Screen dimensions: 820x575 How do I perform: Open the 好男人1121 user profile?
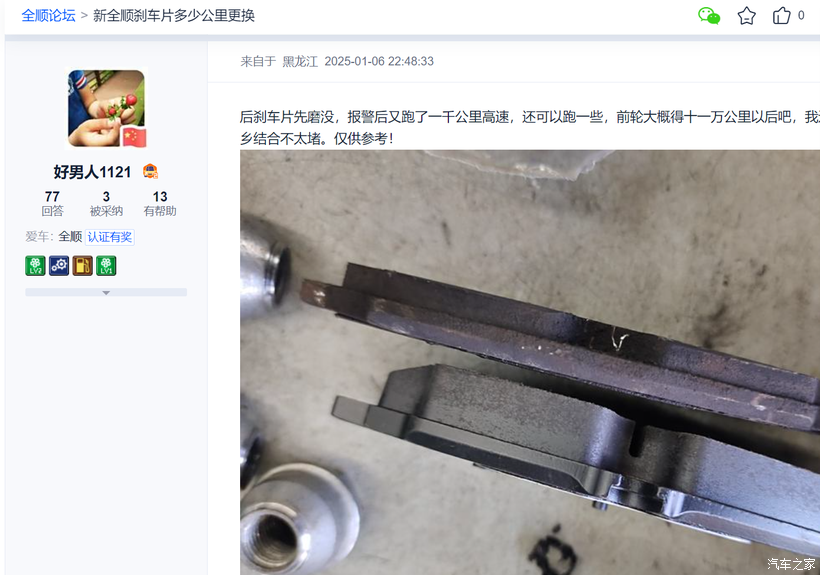(x=92, y=171)
